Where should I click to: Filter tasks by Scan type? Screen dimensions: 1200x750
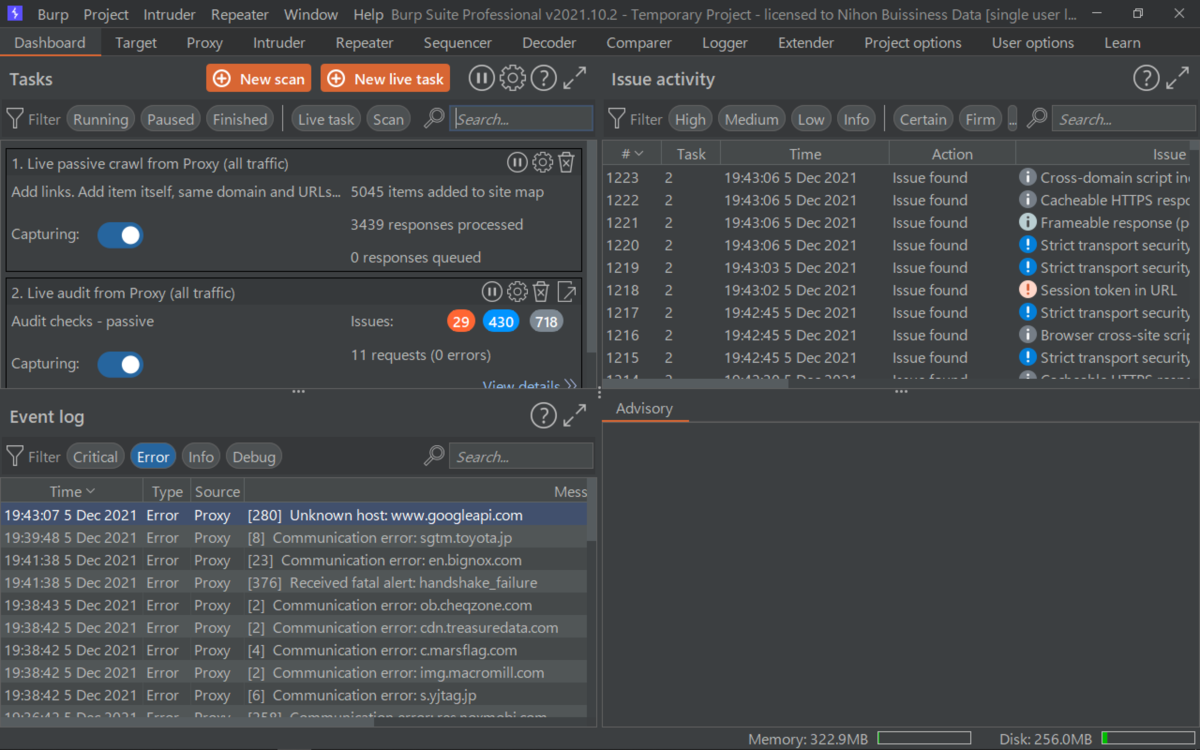click(388, 119)
